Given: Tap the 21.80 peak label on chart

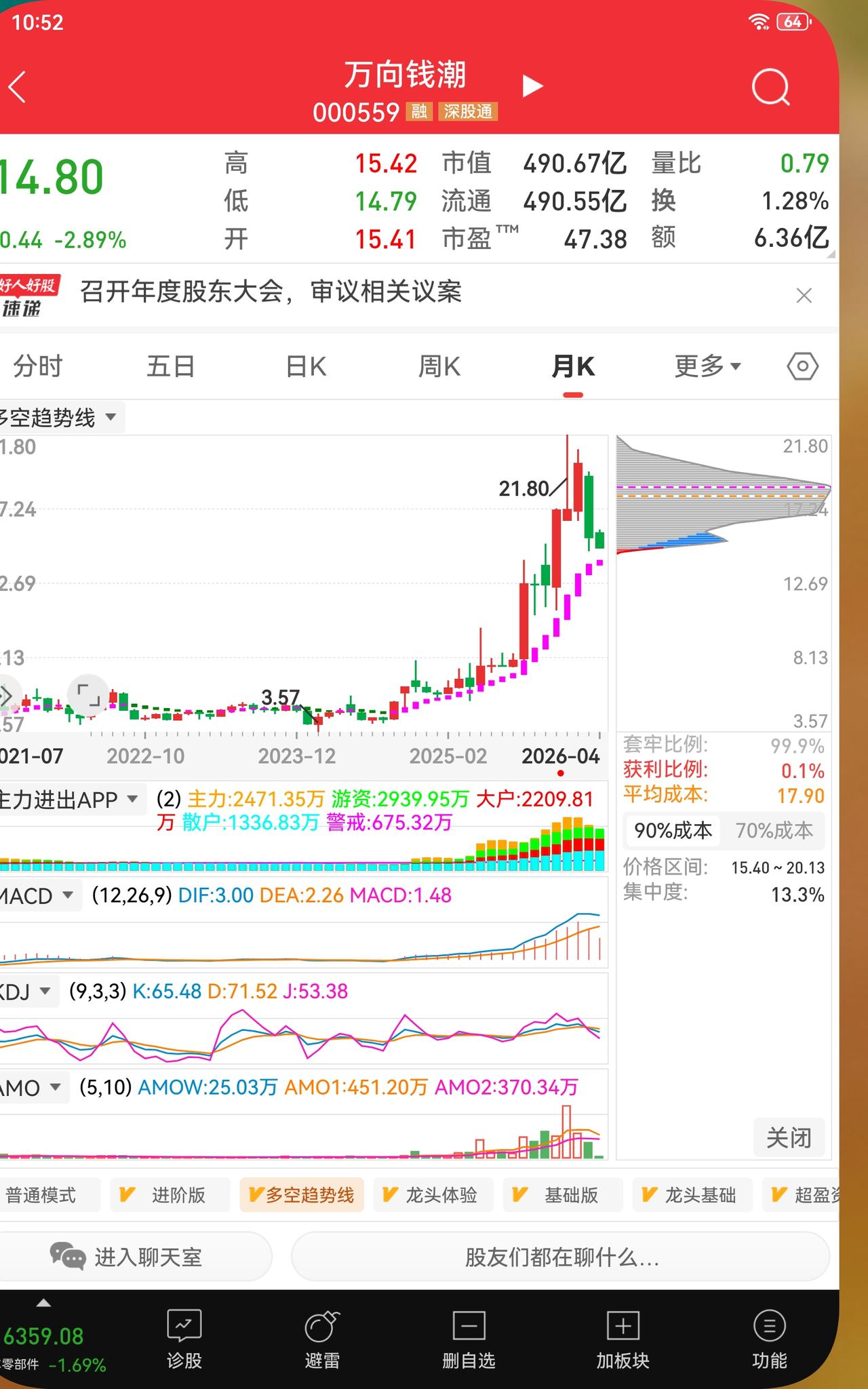Looking at the screenshot, I should (524, 488).
